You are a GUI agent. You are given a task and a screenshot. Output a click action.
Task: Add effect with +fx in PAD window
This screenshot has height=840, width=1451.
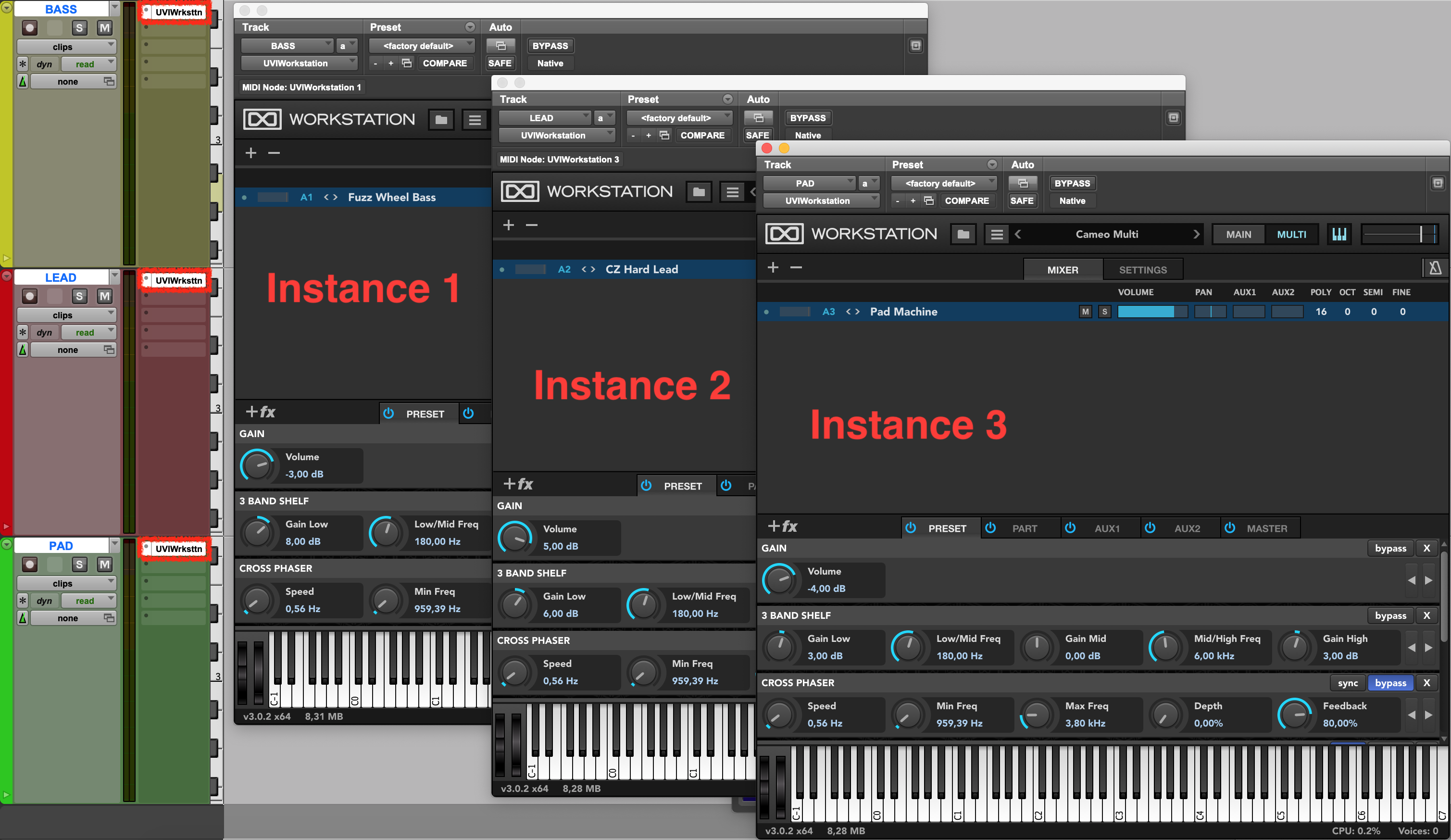pos(782,526)
